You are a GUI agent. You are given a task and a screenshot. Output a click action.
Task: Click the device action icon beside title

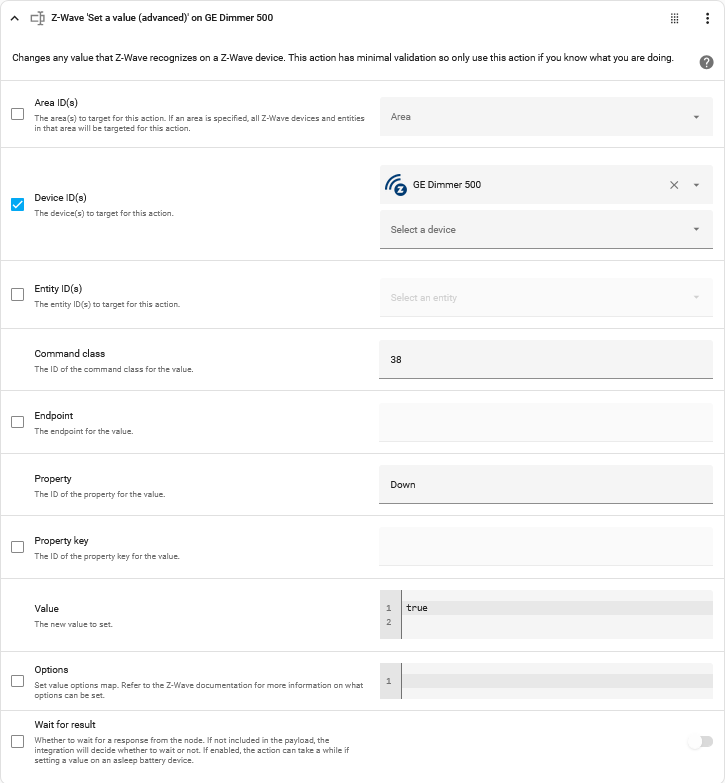click(x=38, y=18)
